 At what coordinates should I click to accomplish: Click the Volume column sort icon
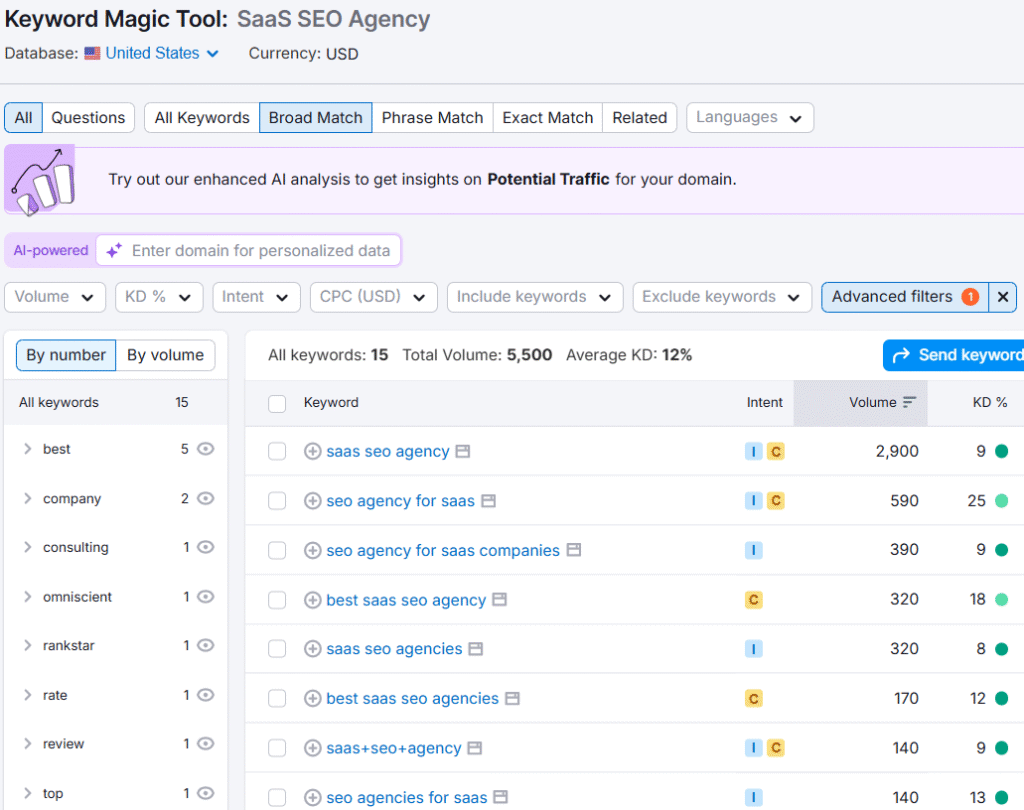(909, 403)
